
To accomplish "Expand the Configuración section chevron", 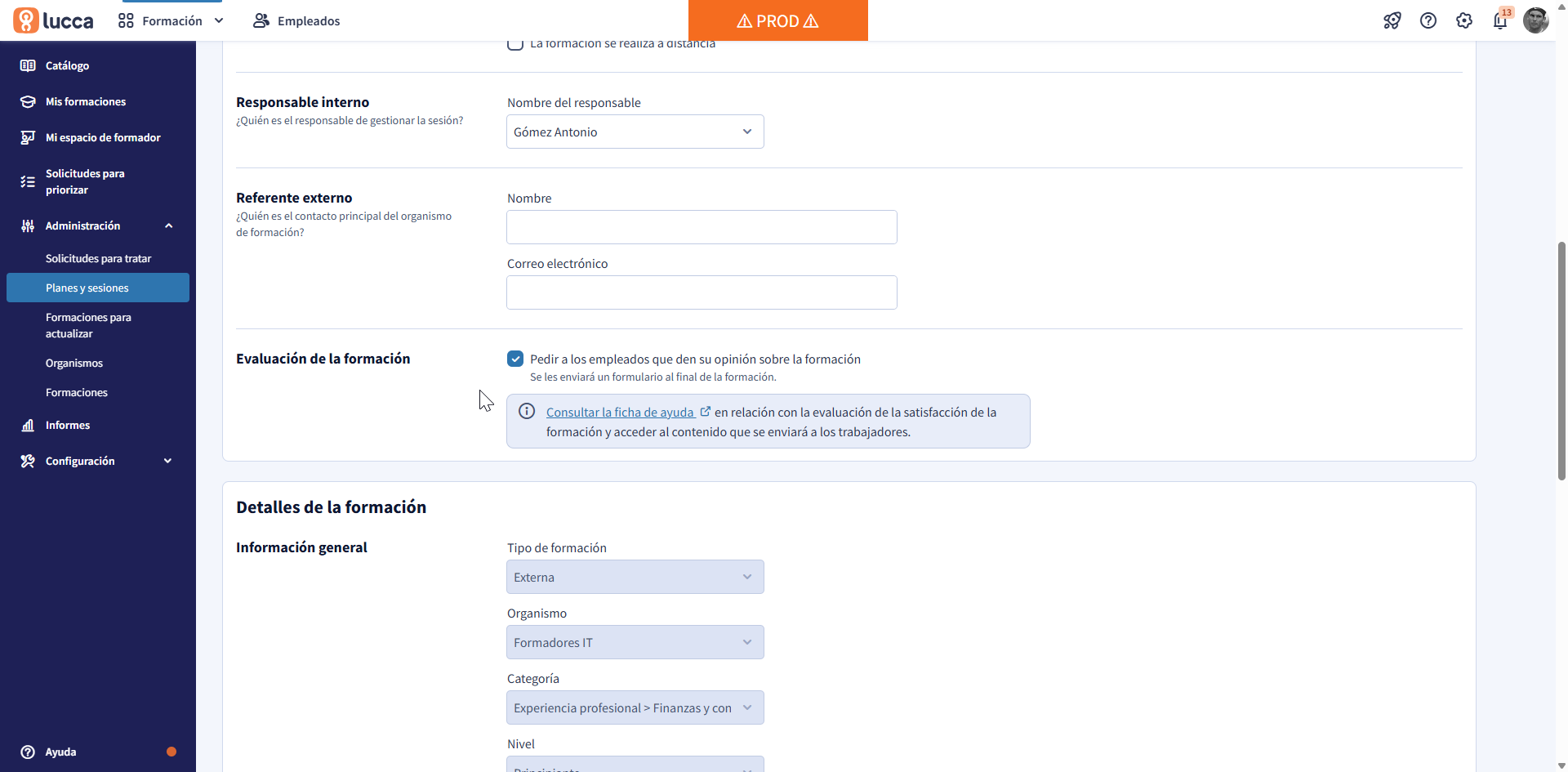I will pos(168,461).
